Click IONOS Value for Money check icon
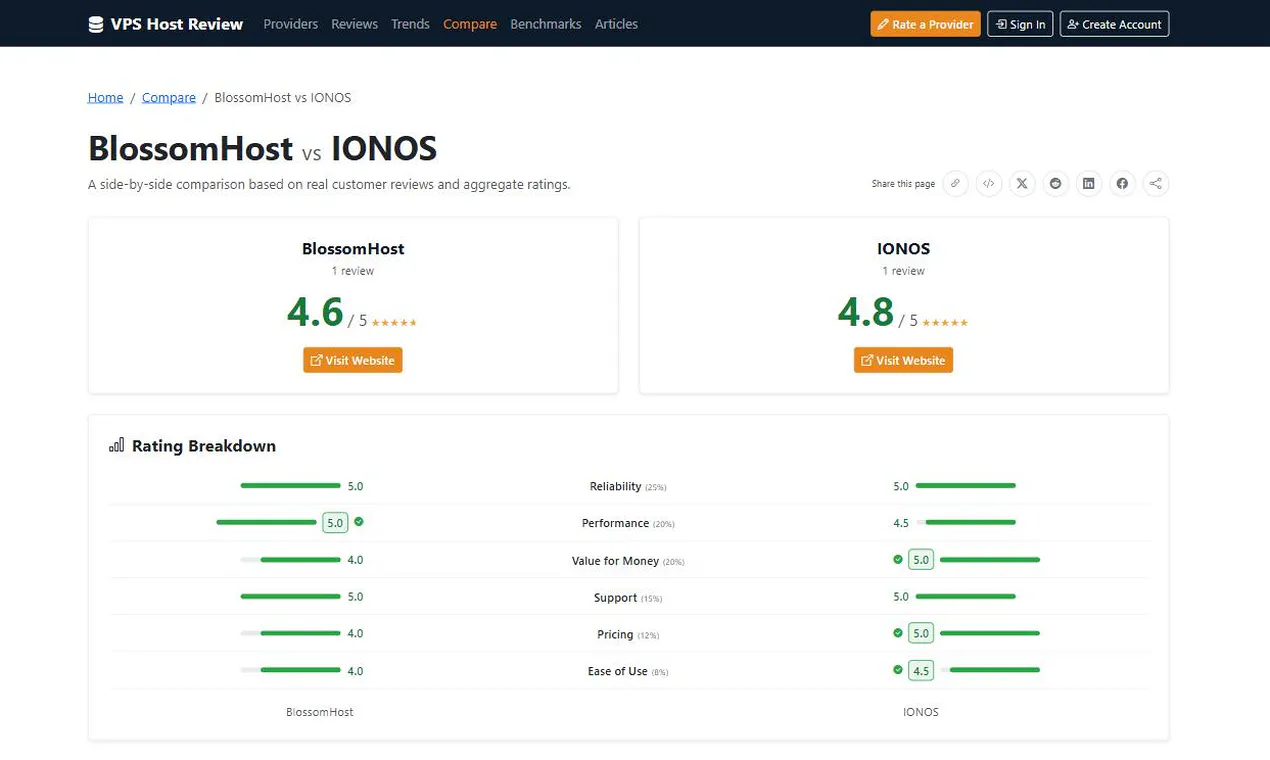This screenshot has height=760, width=1270. pos(898,560)
